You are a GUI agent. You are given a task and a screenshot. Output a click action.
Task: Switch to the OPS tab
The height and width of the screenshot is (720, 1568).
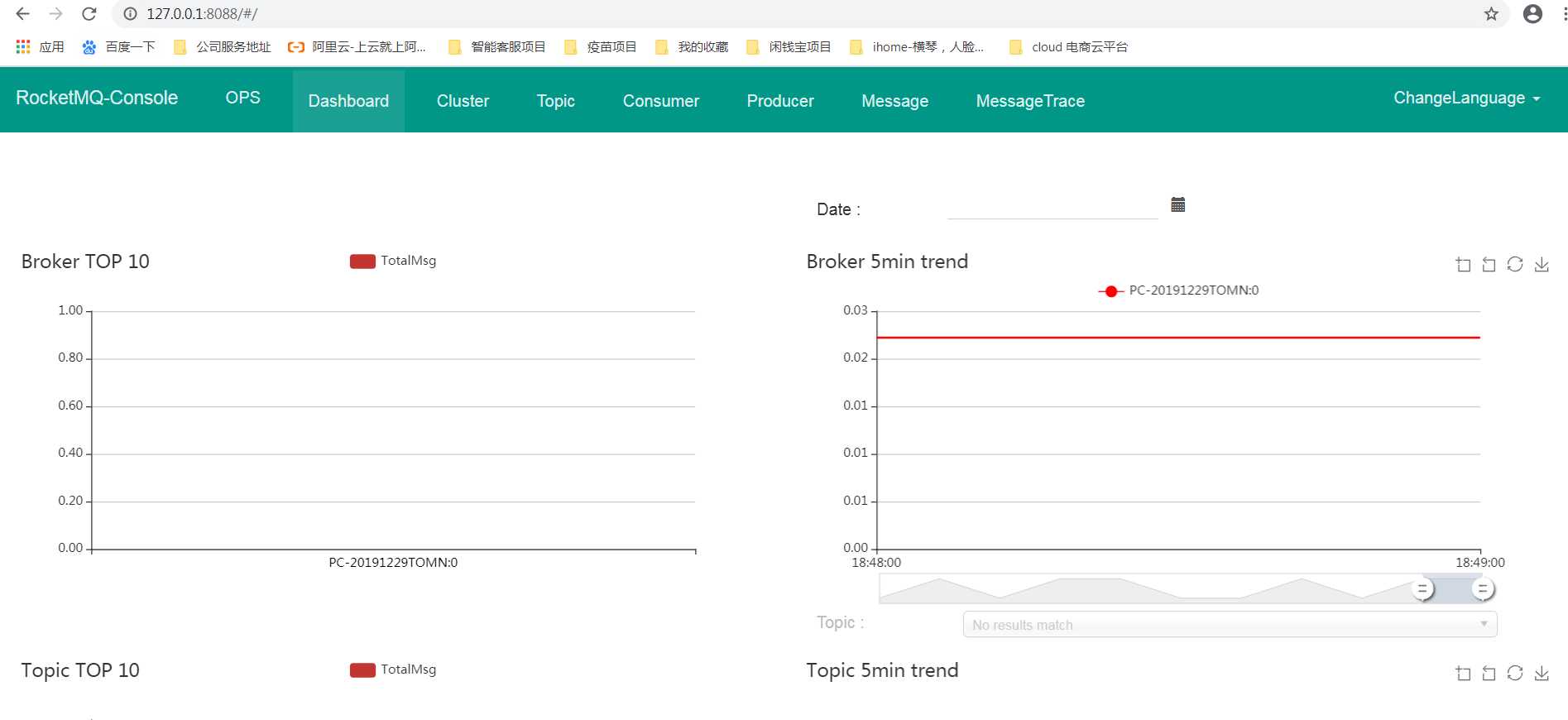click(x=242, y=98)
